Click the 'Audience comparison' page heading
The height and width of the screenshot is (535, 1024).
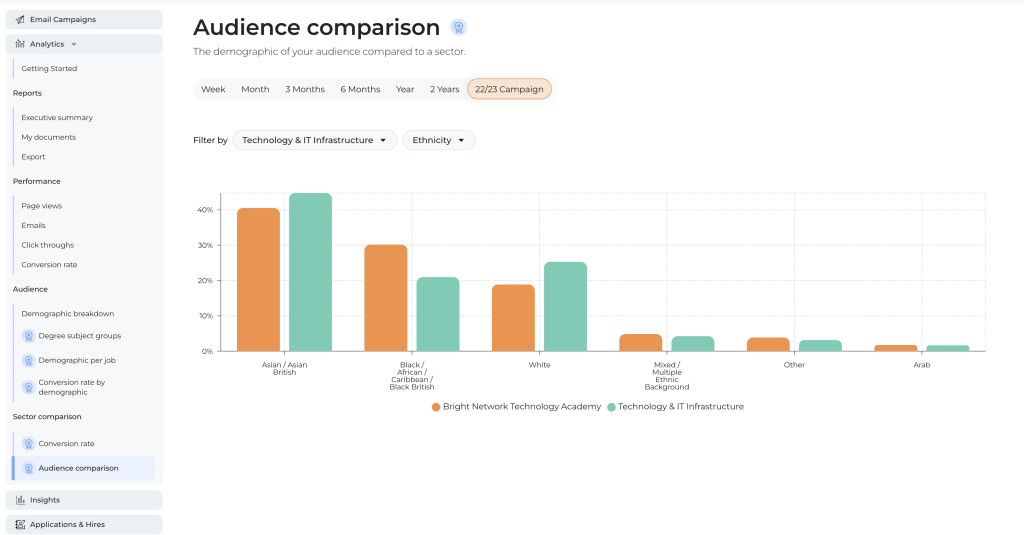[317, 27]
